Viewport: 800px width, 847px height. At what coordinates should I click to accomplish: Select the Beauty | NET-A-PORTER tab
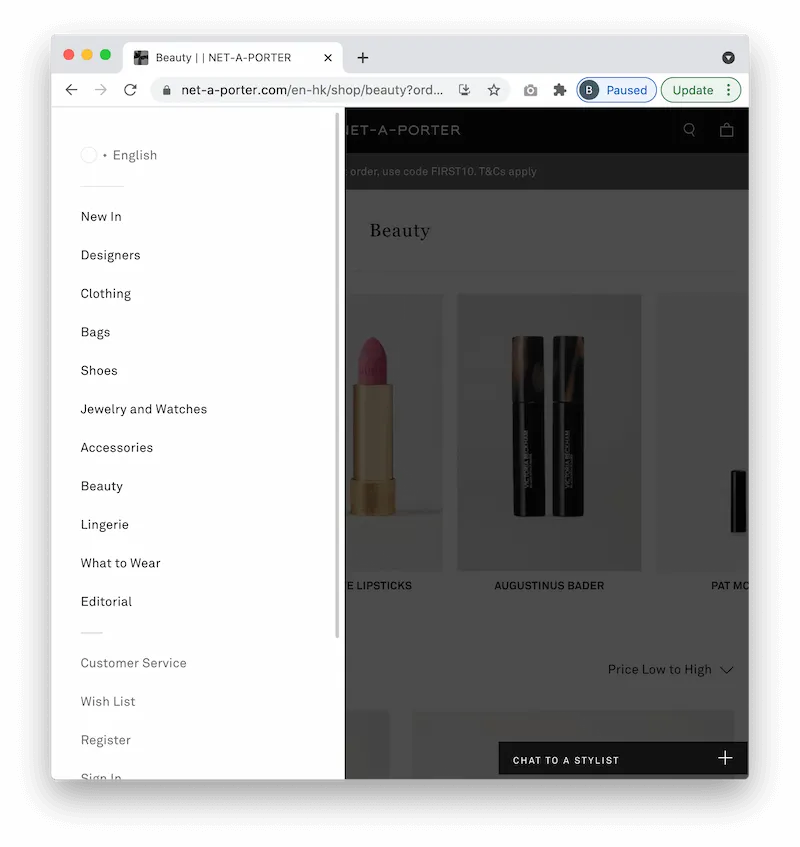[x=233, y=58]
